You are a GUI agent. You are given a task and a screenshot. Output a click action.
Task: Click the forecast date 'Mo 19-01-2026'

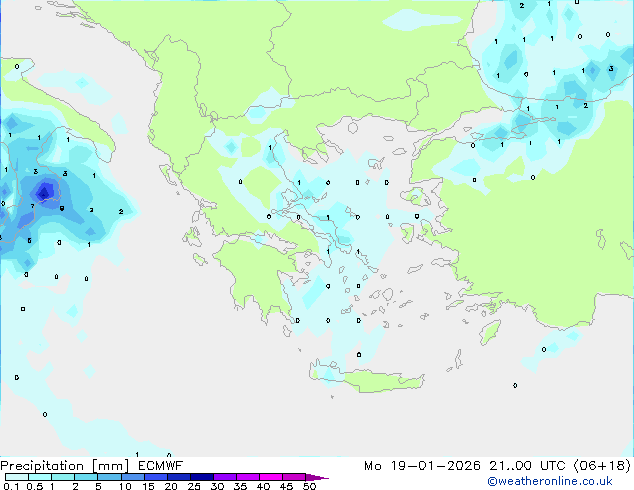click(422, 466)
